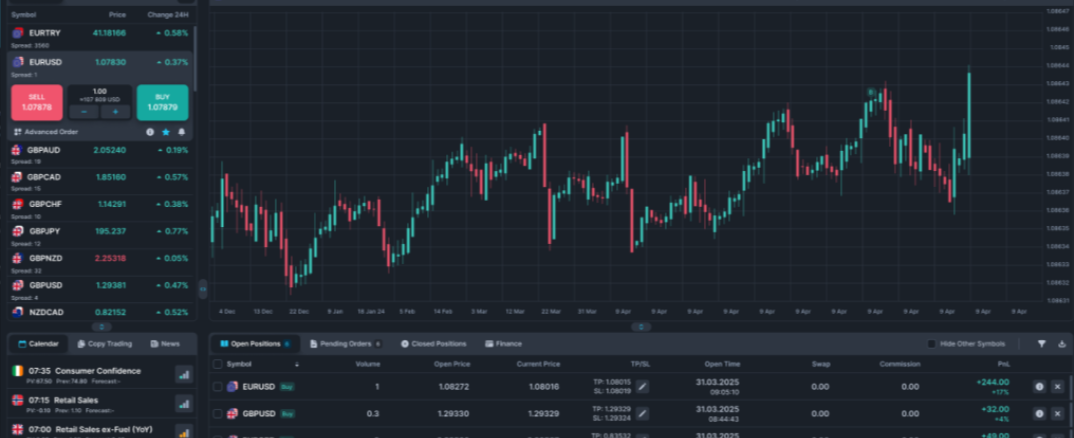This screenshot has width=1074, height=438.
Task: Open Advanced Order for EURUSD
Action: point(46,132)
